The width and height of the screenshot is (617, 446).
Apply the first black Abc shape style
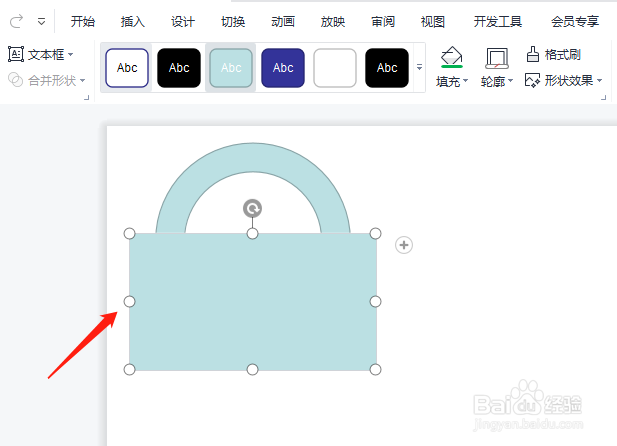[x=179, y=68]
